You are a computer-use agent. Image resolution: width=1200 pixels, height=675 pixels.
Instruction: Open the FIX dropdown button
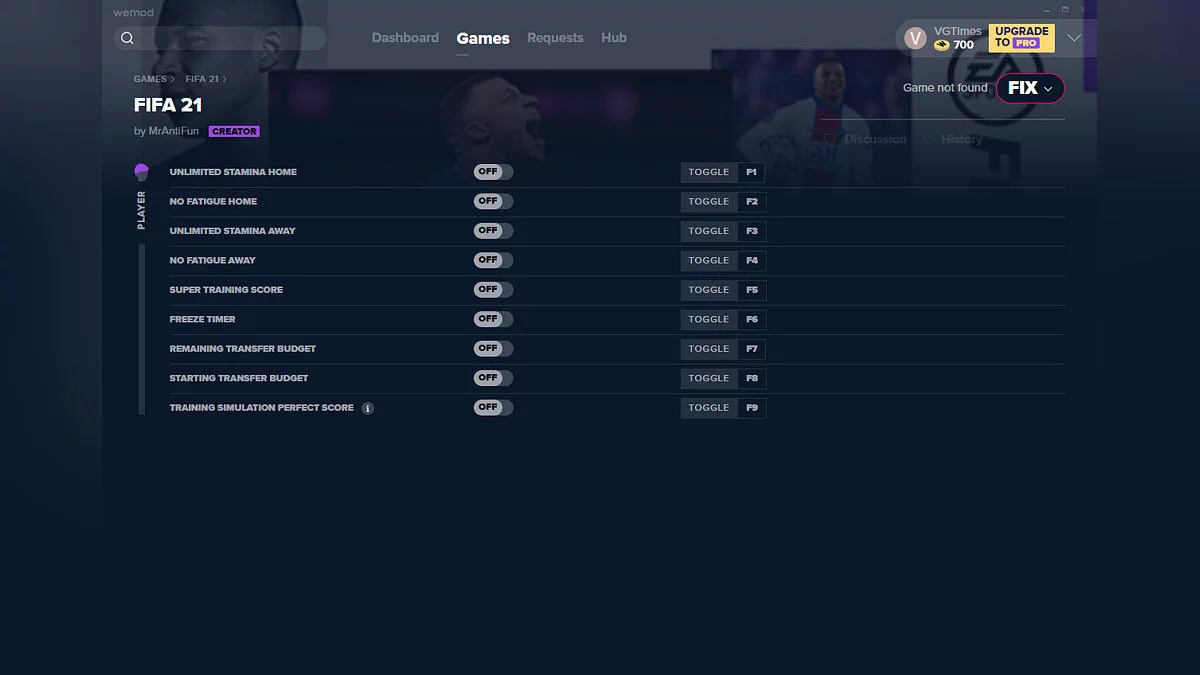pyautogui.click(x=1030, y=88)
